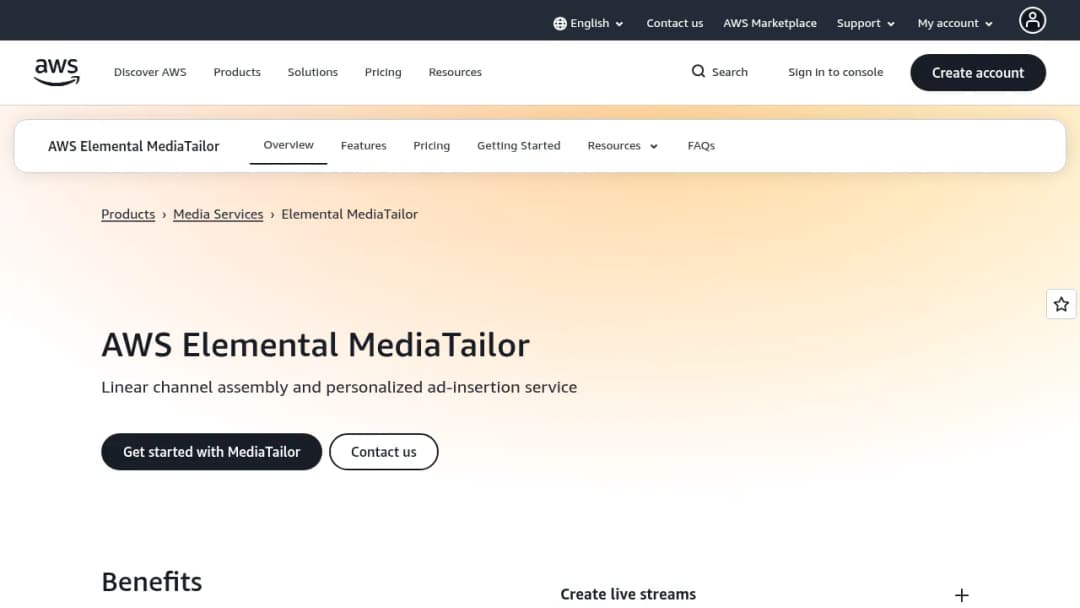Click the Benefits heading
The height and width of the screenshot is (608, 1080).
click(x=152, y=582)
